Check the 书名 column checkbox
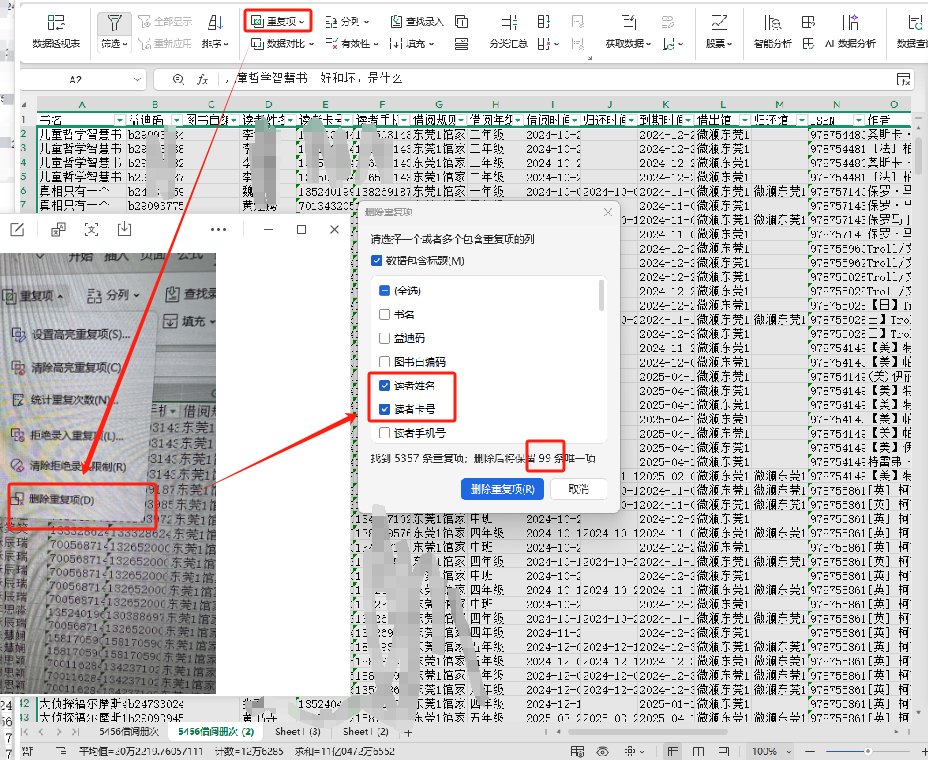Viewport: 928px width, 760px height. [x=385, y=314]
